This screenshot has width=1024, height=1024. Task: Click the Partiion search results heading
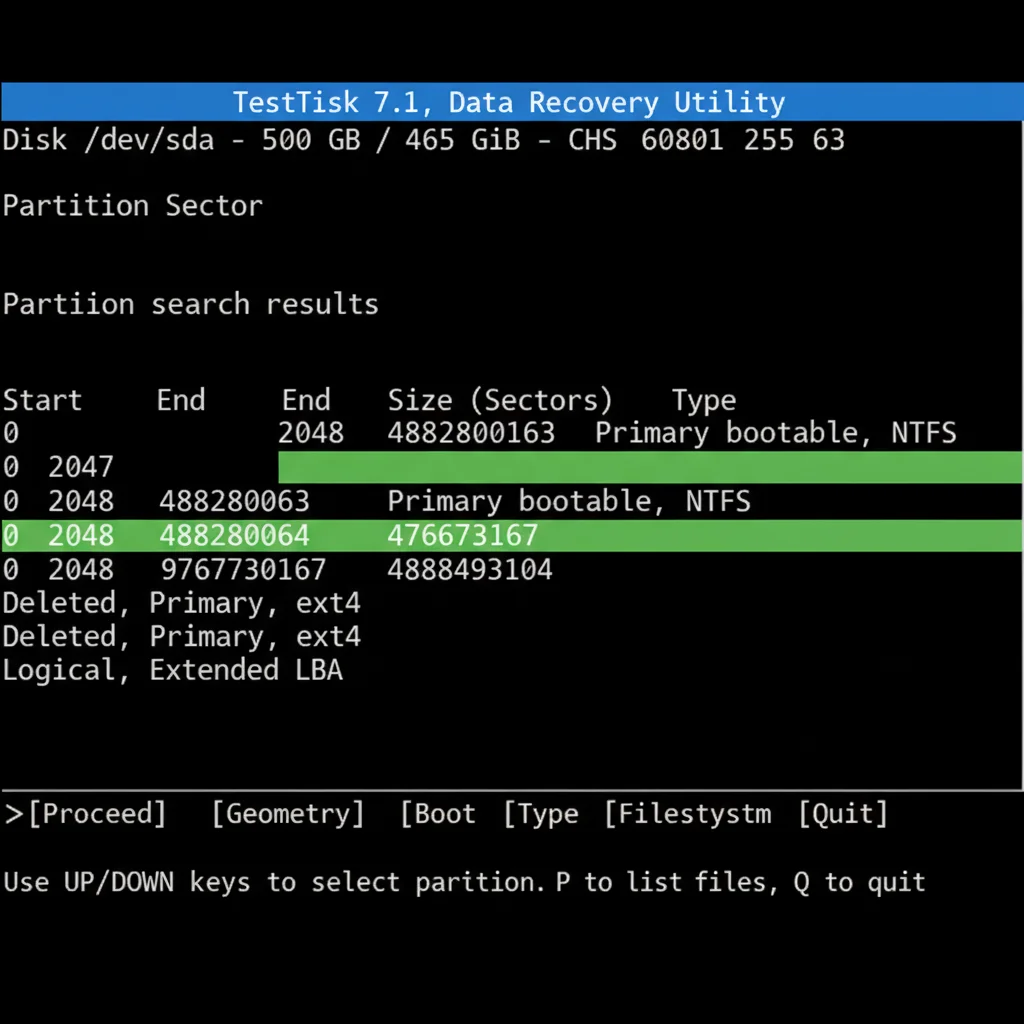point(191,304)
